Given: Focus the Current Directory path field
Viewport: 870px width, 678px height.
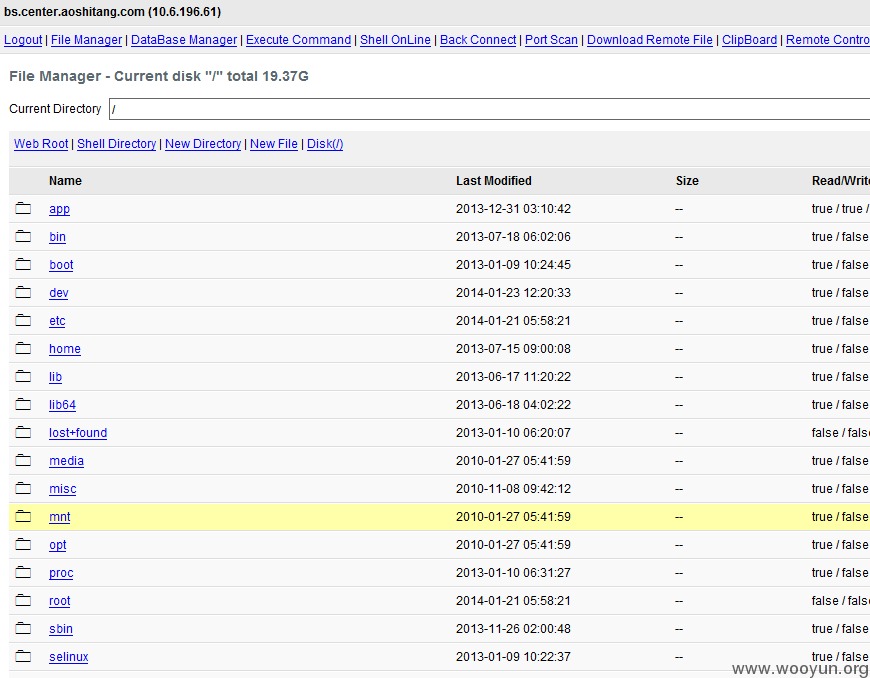Looking at the screenshot, I should click(489, 109).
